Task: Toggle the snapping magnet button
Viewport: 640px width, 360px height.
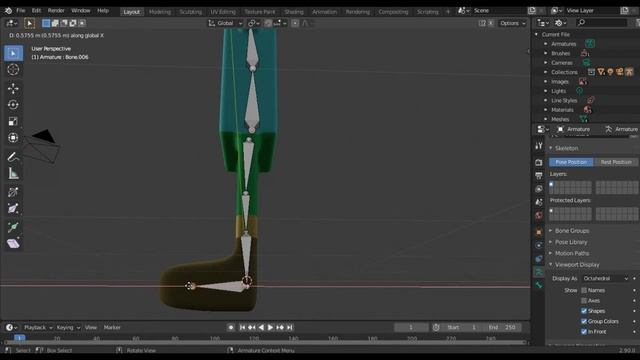Action: tap(268, 23)
